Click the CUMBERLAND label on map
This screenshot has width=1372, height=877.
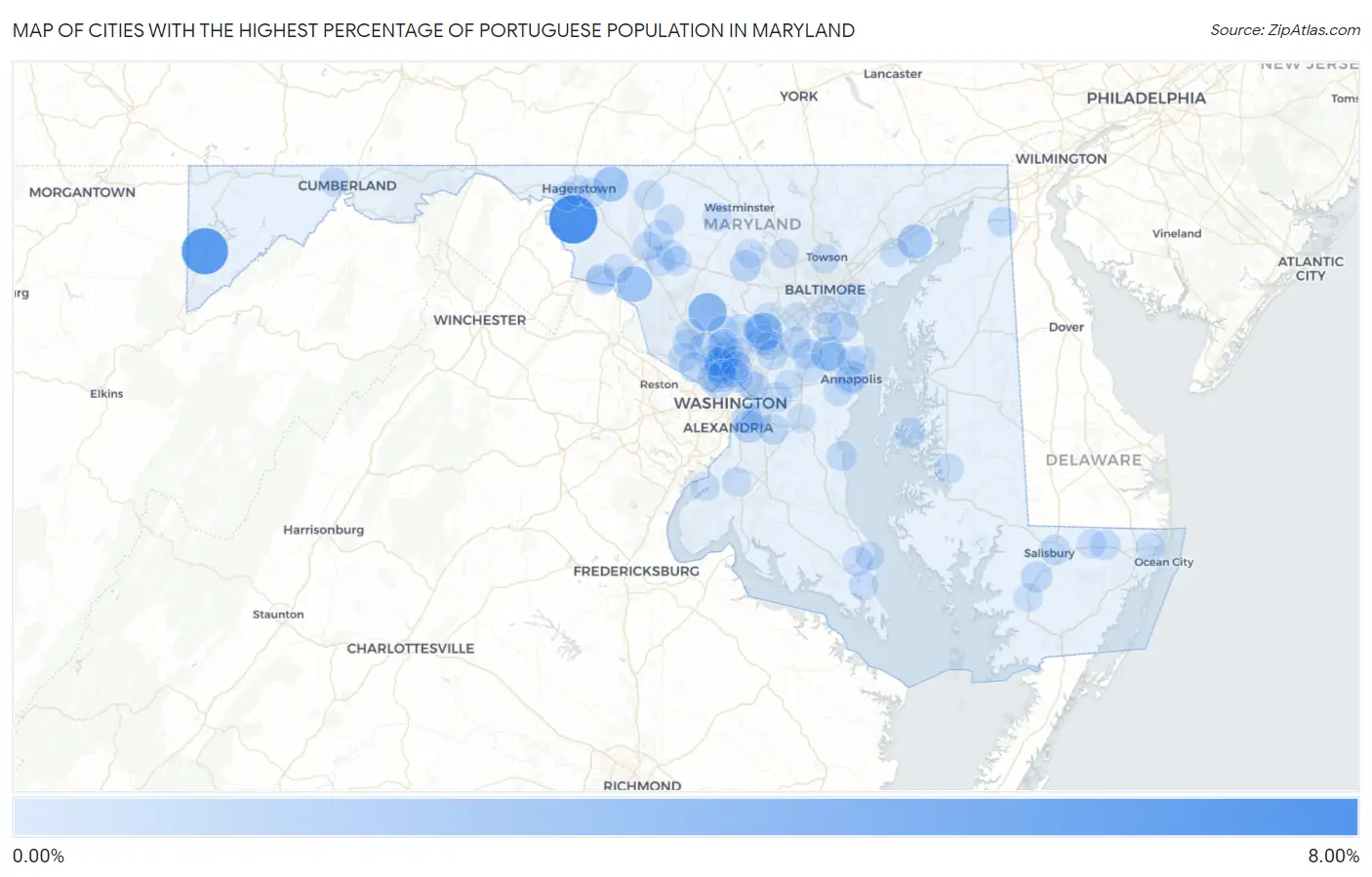click(x=346, y=185)
